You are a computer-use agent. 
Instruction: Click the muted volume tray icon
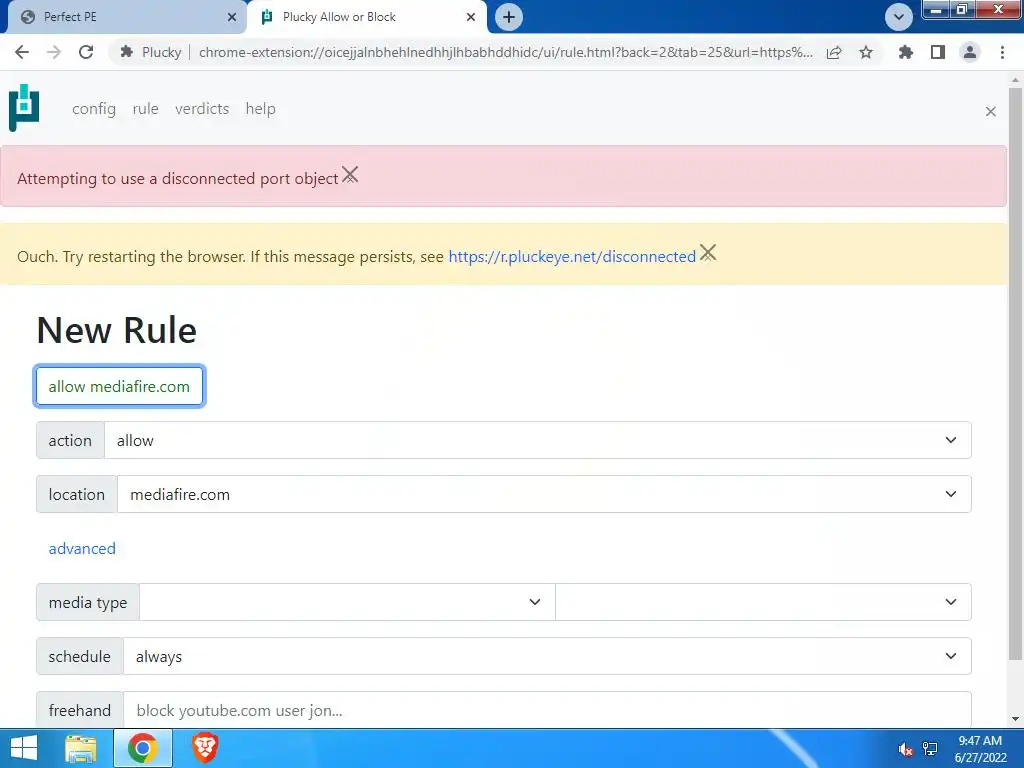tap(905, 749)
